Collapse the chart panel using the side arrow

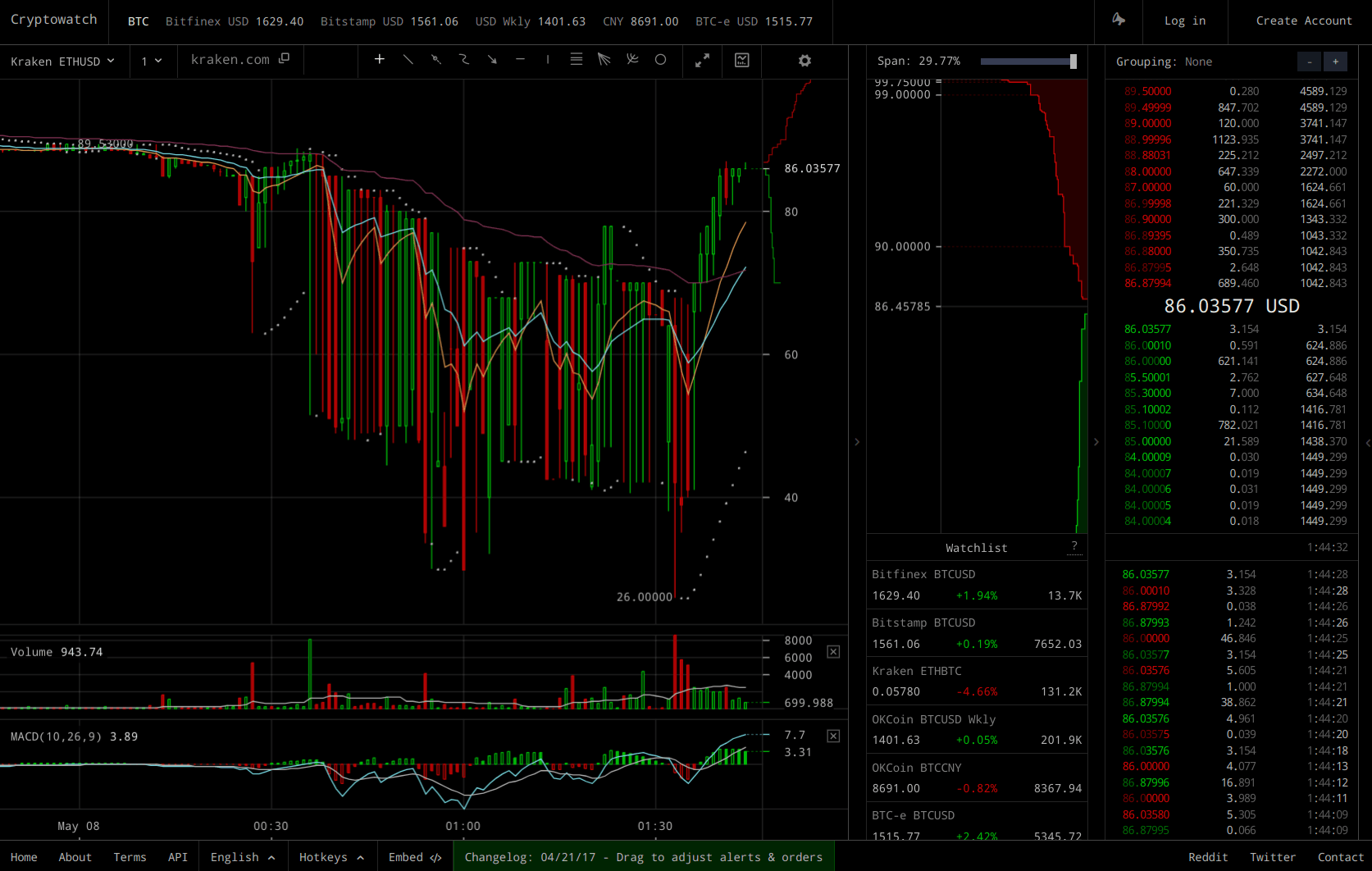tap(857, 442)
